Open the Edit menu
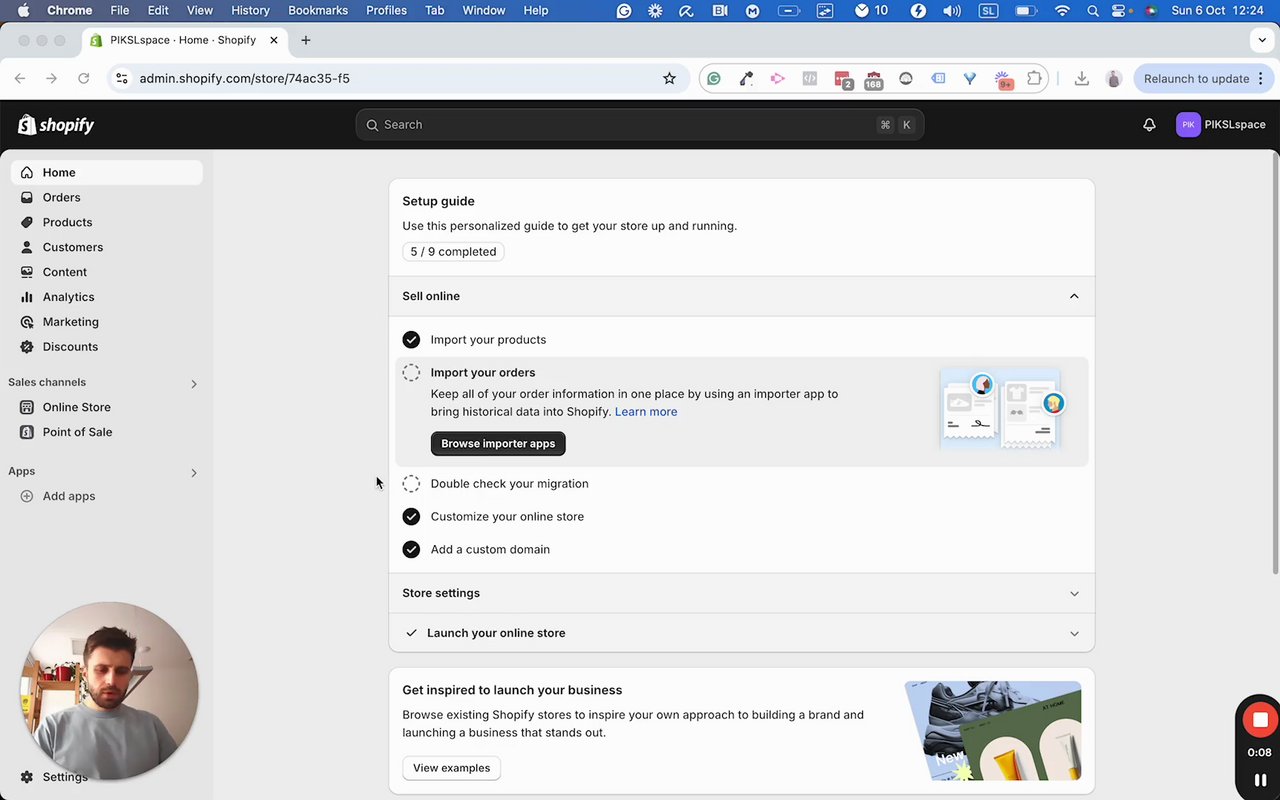1280x800 pixels. click(x=158, y=10)
